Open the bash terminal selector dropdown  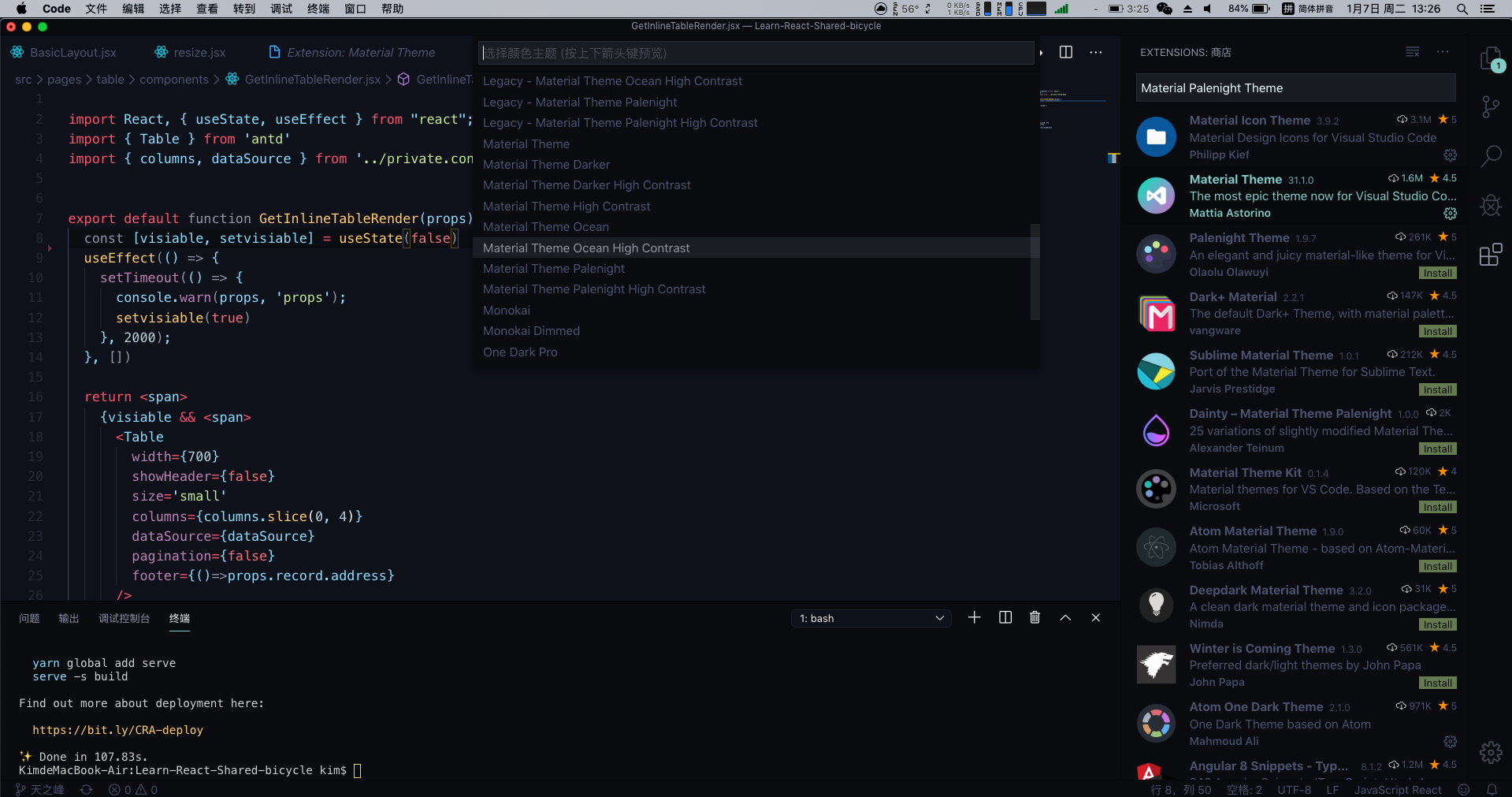[871, 618]
